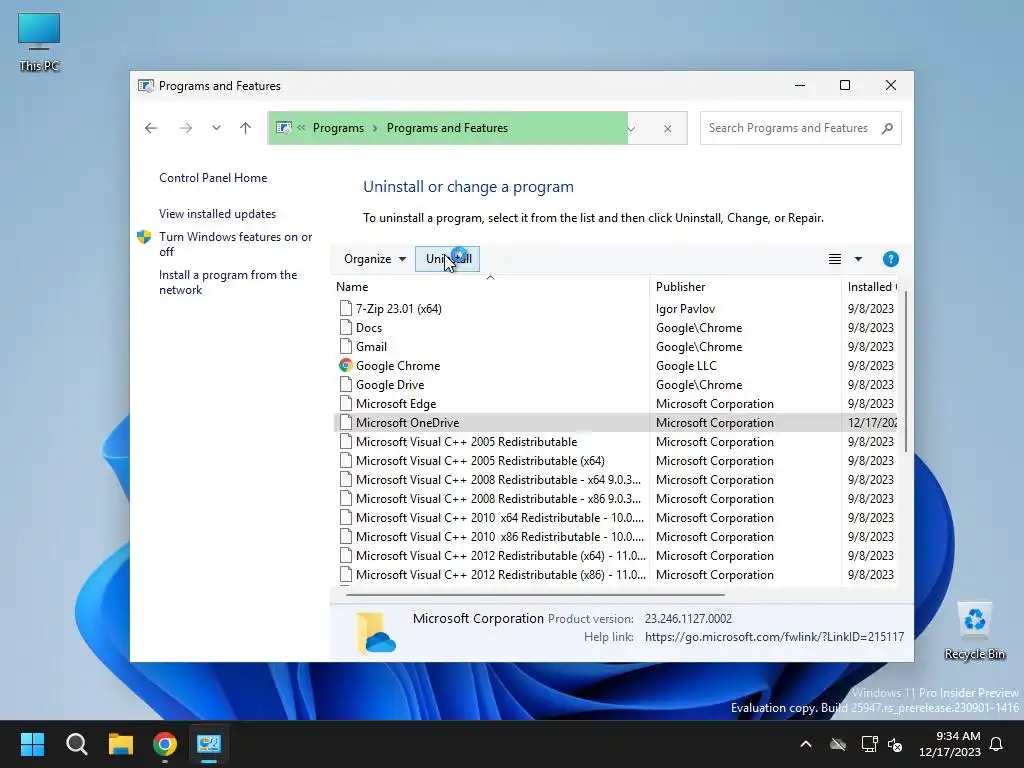Screen dimensions: 1024x768
Task: Click the Google LLC publisher cell
Action: coord(686,366)
